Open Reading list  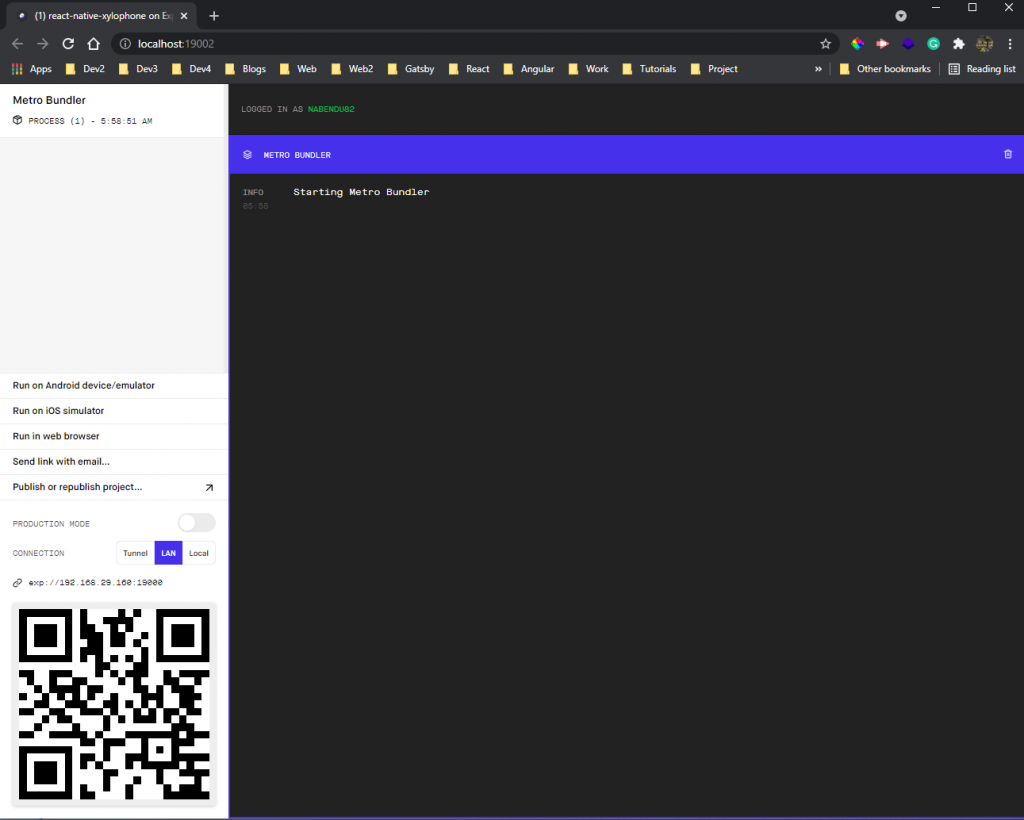(982, 69)
